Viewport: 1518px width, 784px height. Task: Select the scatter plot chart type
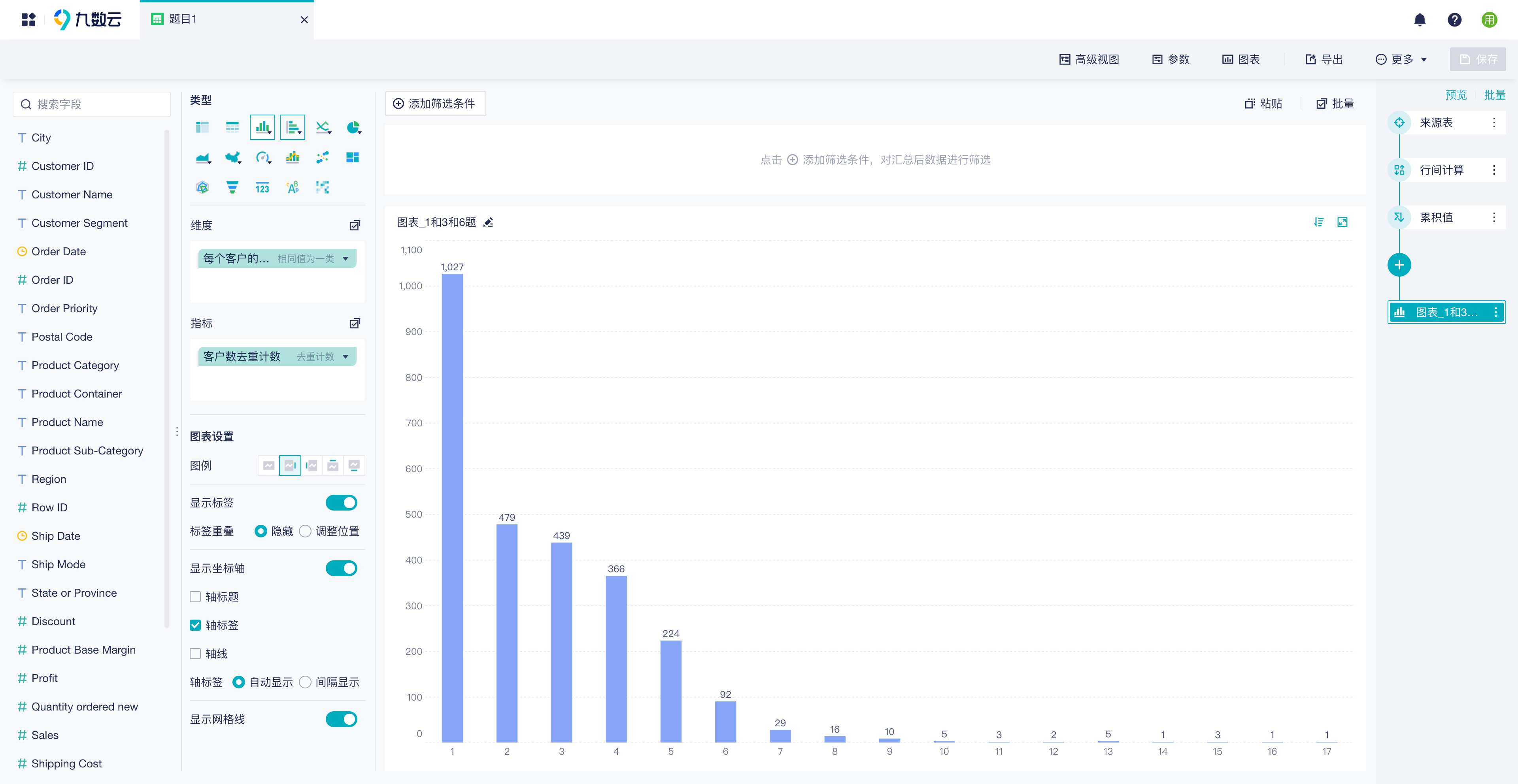322,157
